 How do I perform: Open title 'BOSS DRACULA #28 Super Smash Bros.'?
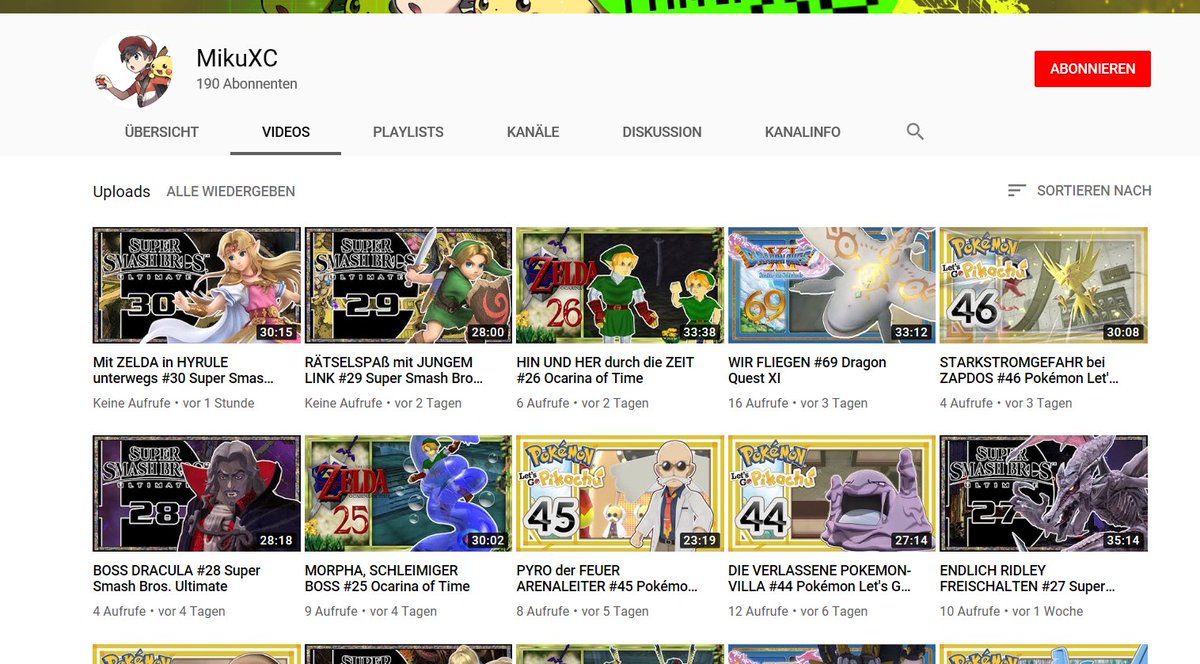click(177, 578)
